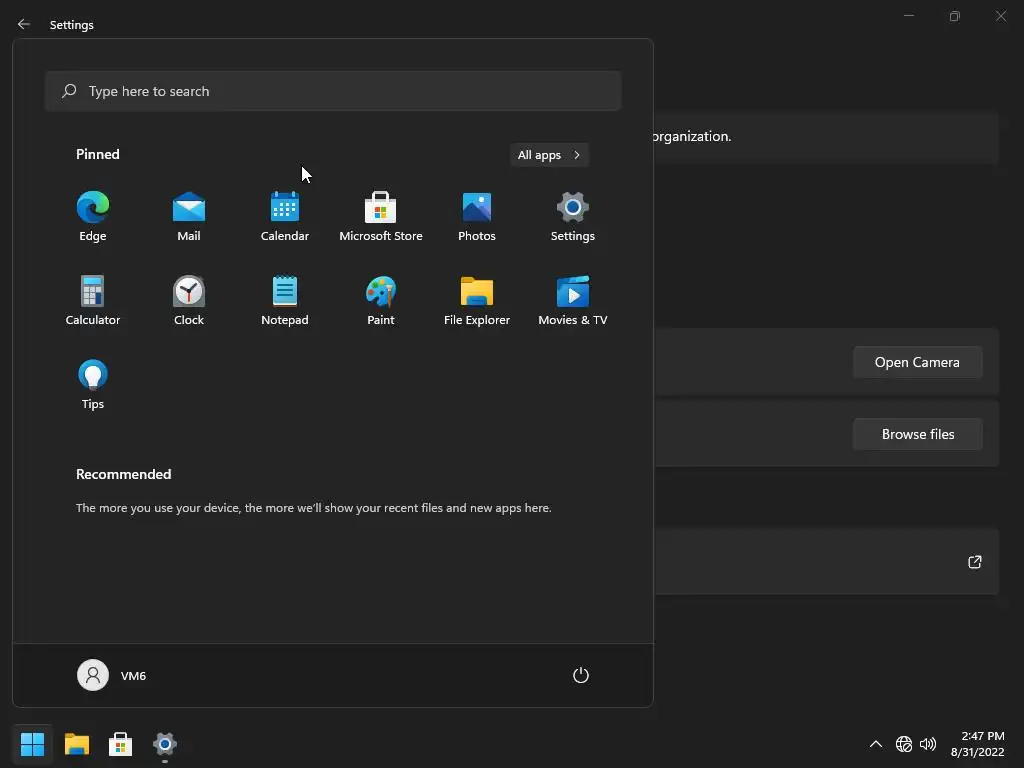Click the power button in Start menu
The height and width of the screenshot is (768, 1024).
[581, 675]
